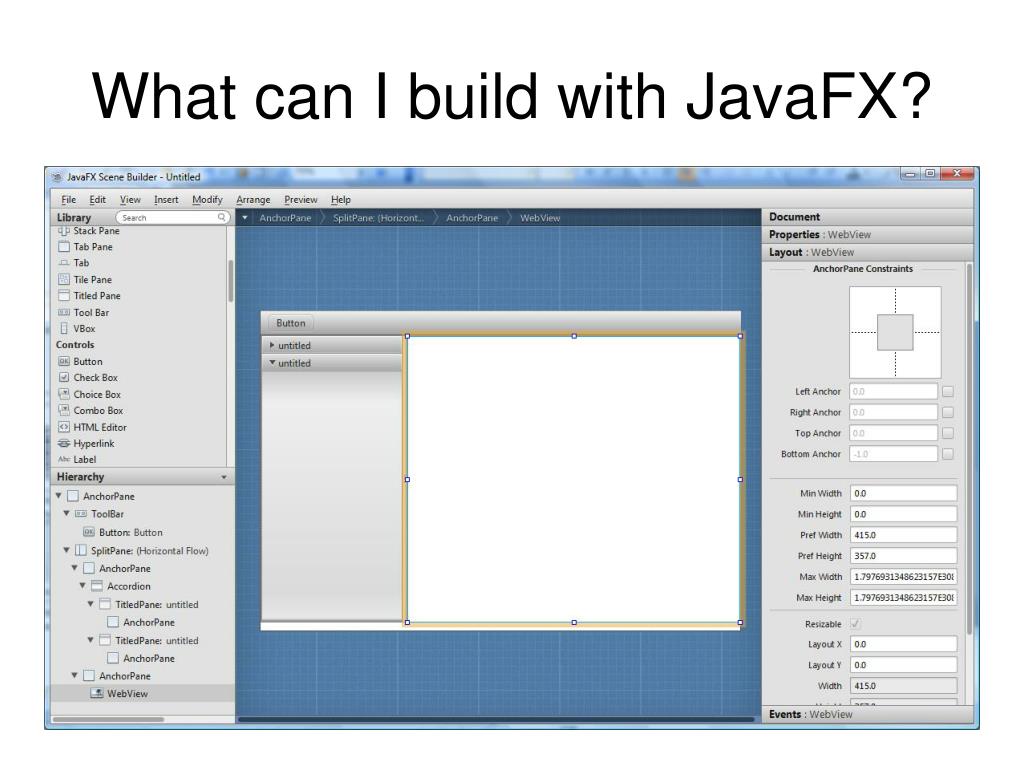Screen dimensions: 1024x768
Task: Collapse the second AnchorPane above WebView
Action: (74, 675)
